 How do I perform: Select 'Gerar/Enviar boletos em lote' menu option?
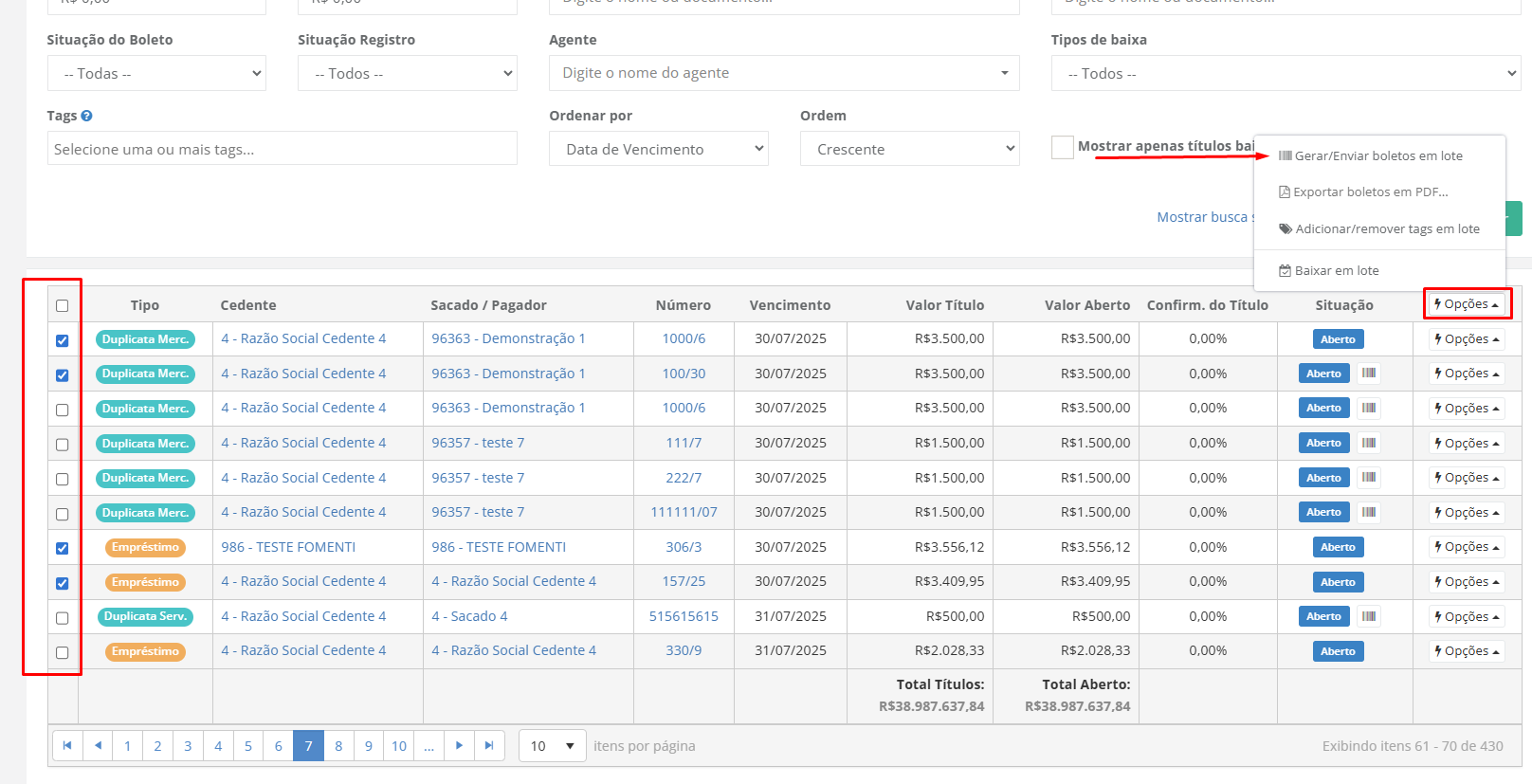coord(1377,156)
